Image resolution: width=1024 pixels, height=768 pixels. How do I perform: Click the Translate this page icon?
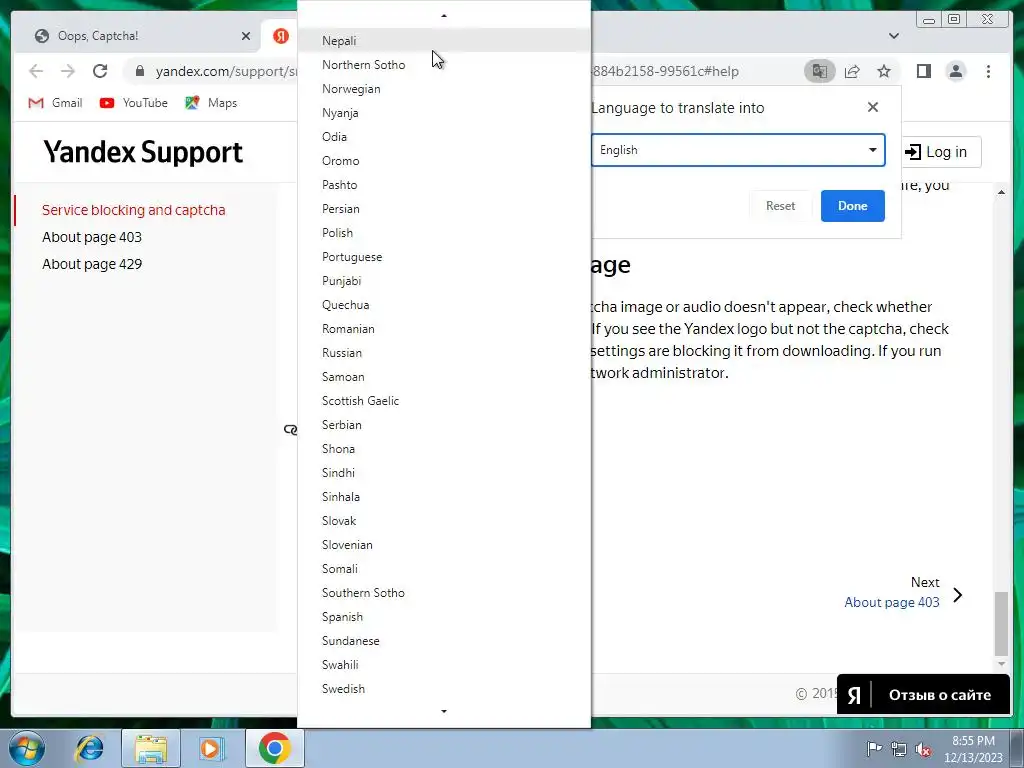coord(820,71)
